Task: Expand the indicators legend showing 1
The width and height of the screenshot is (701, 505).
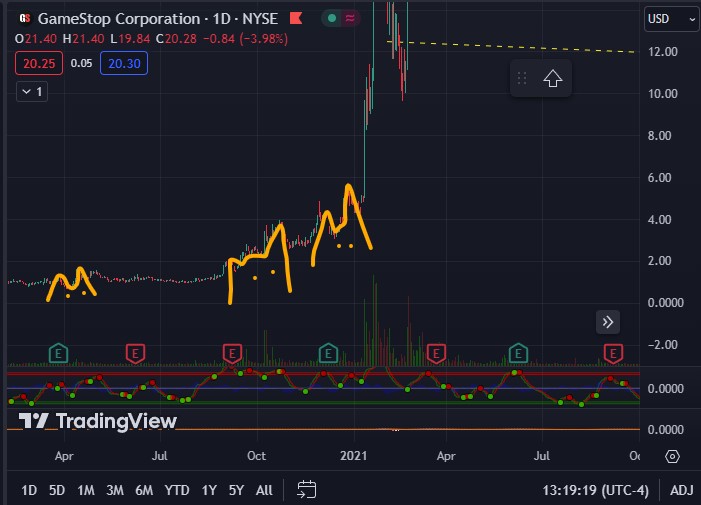Action: (32, 91)
